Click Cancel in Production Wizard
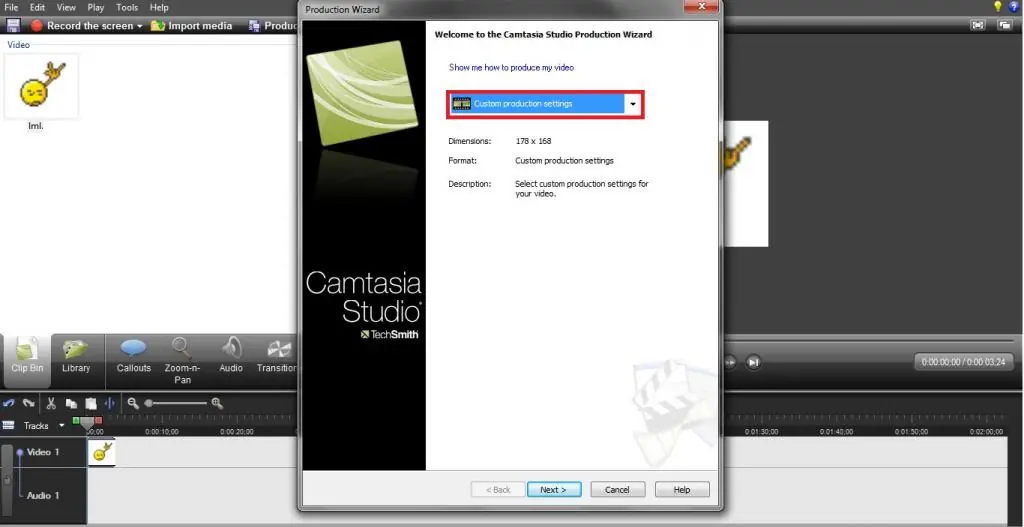This screenshot has width=1024, height=527. click(617, 489)
